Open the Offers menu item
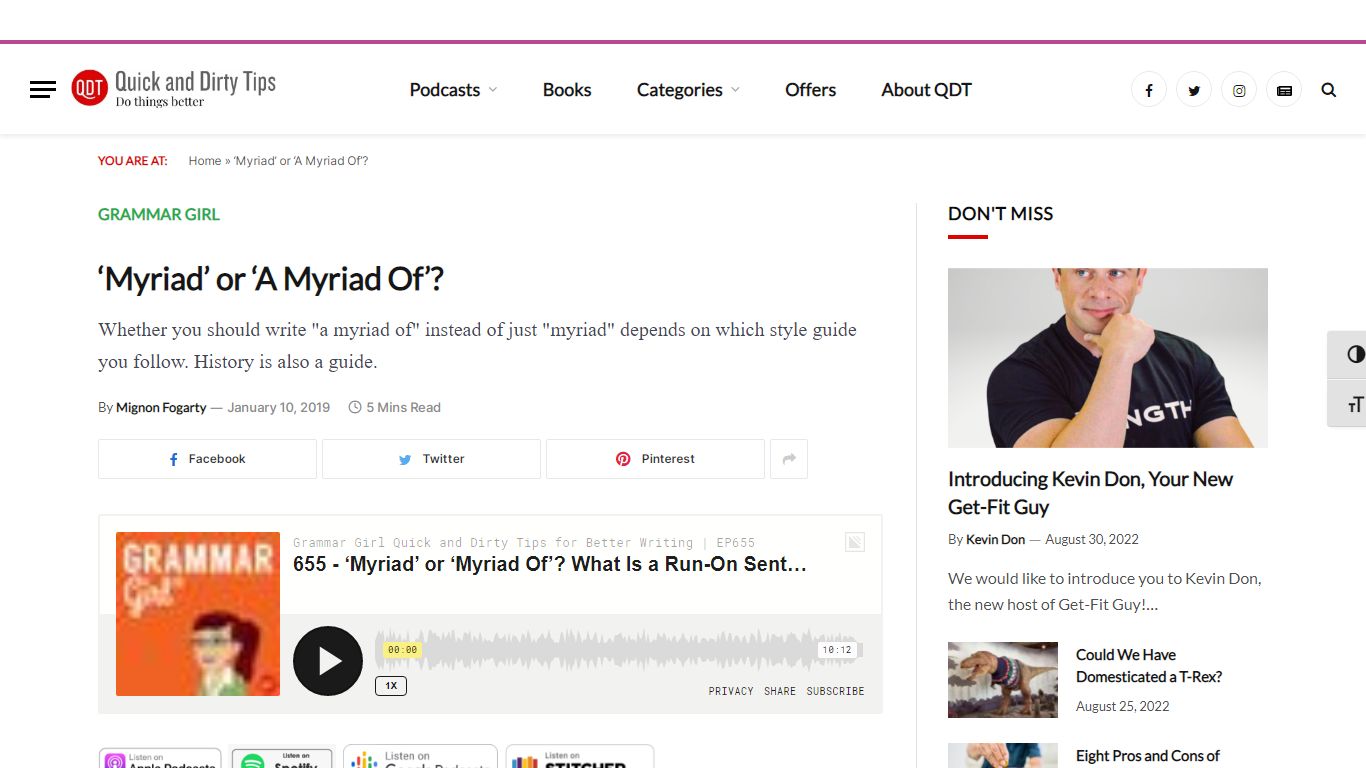 (810, 90)
